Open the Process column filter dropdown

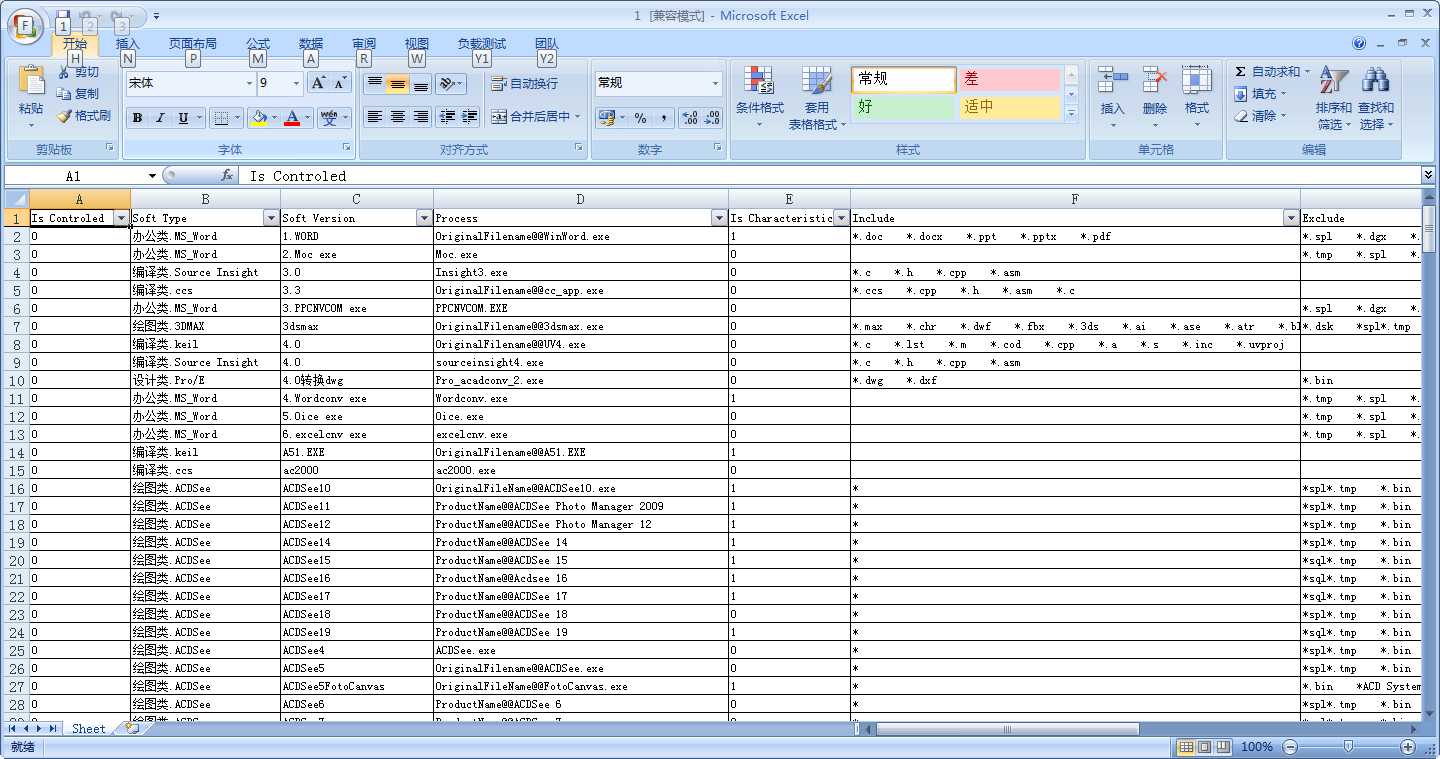point(719,218)
